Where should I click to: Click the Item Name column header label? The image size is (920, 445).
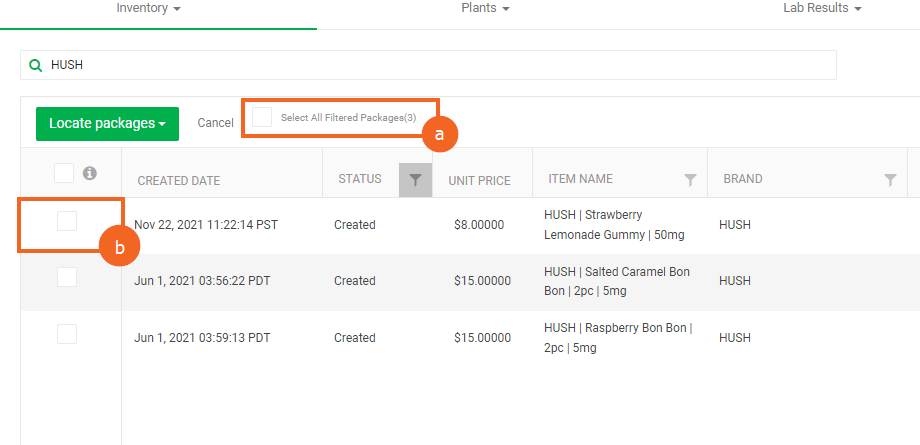[580, 178]
